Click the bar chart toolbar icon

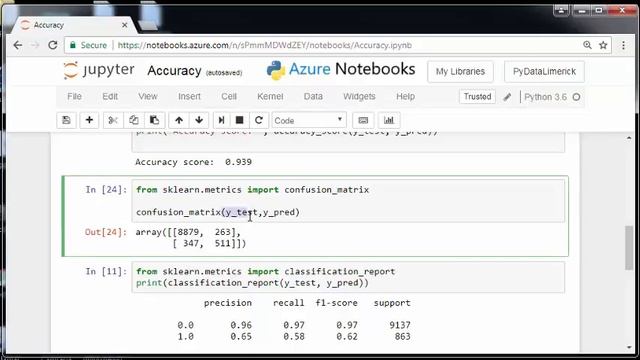coord(389,120)
